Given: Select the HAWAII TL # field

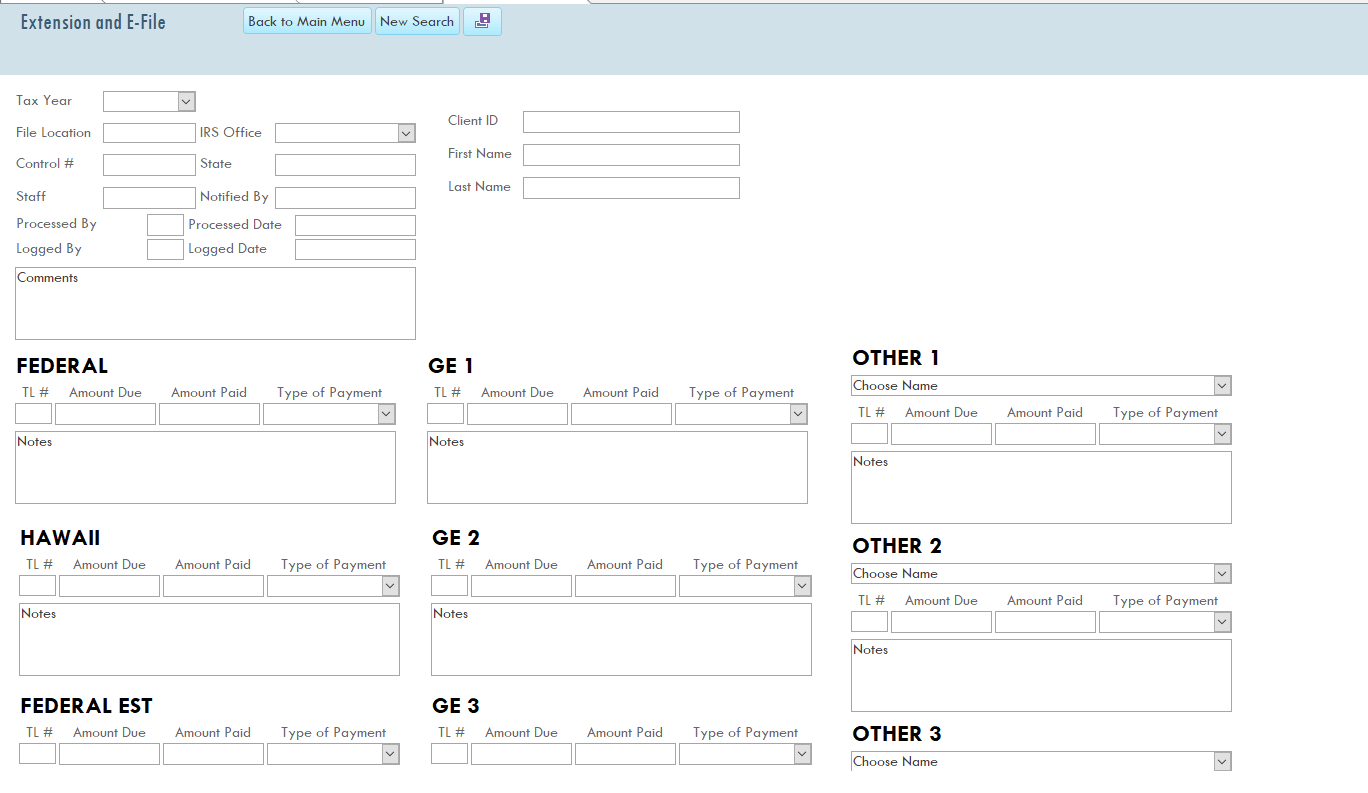Looking at the screenshot, I should (37, 586).
